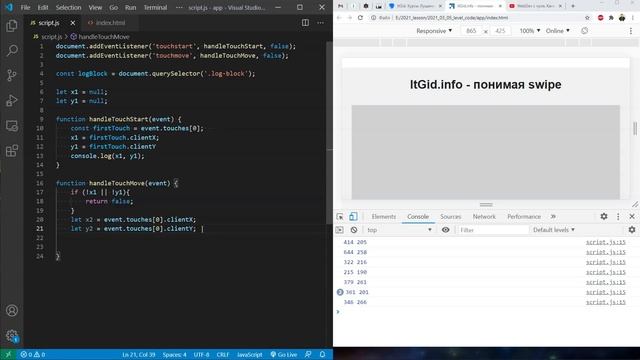
Task: Switch to the Network tab in DevTools
Action: pyautogui.click(x=484, y=217)
